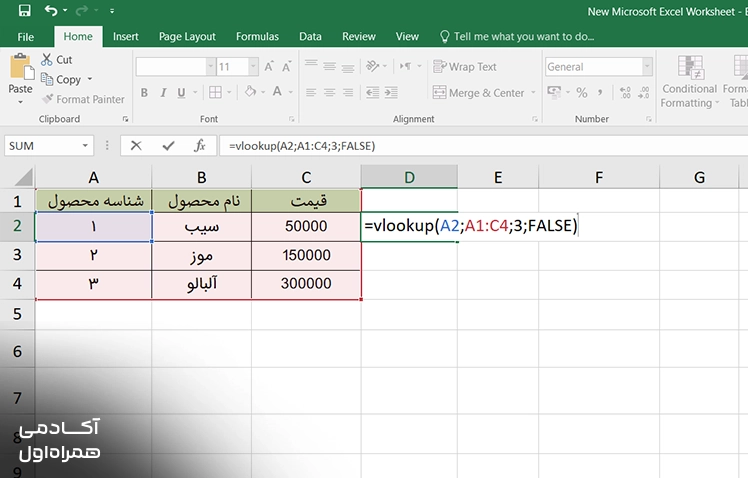Click Format Painter
748x478 pixels.
[83, 99]
